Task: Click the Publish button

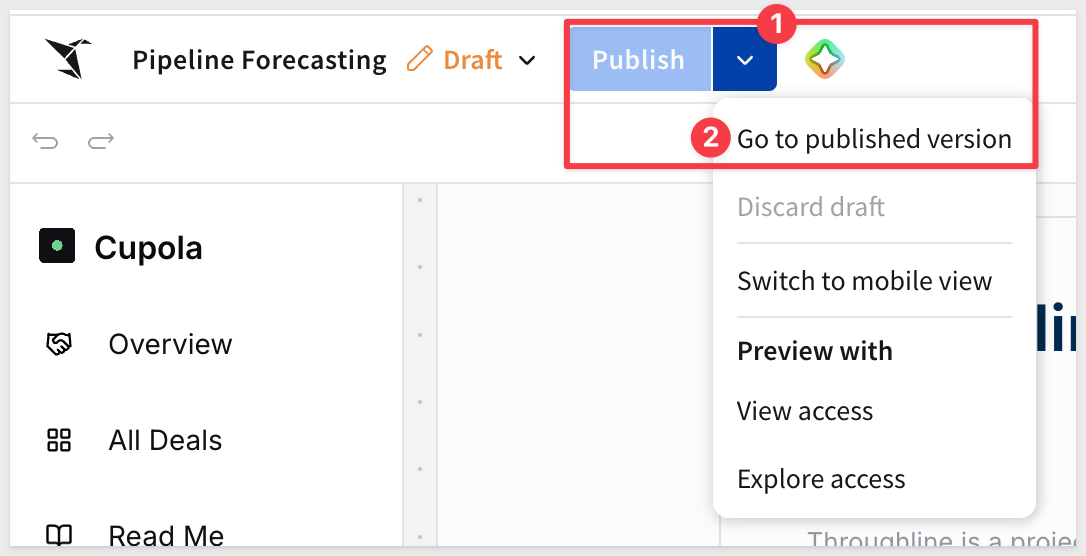Action: 640,60
